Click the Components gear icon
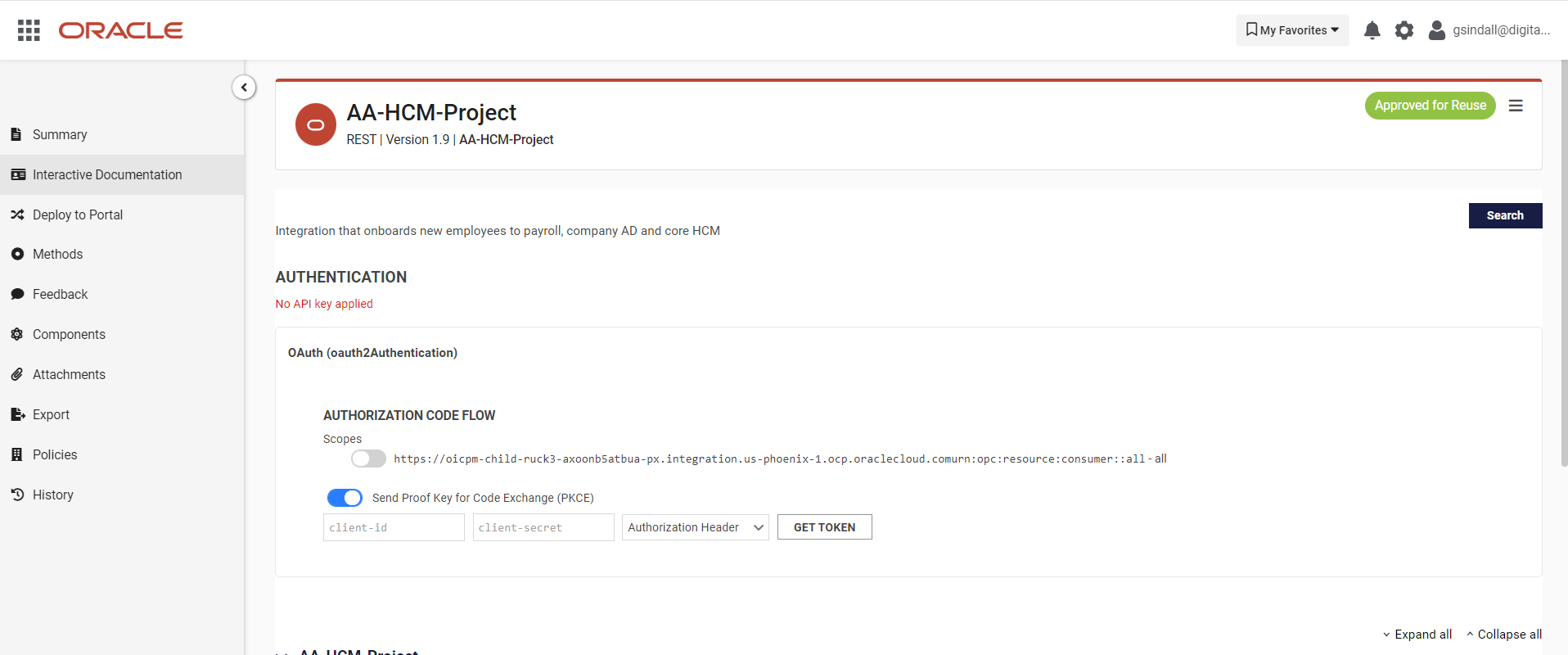The image size is (1568, 655). click(17, 334)
